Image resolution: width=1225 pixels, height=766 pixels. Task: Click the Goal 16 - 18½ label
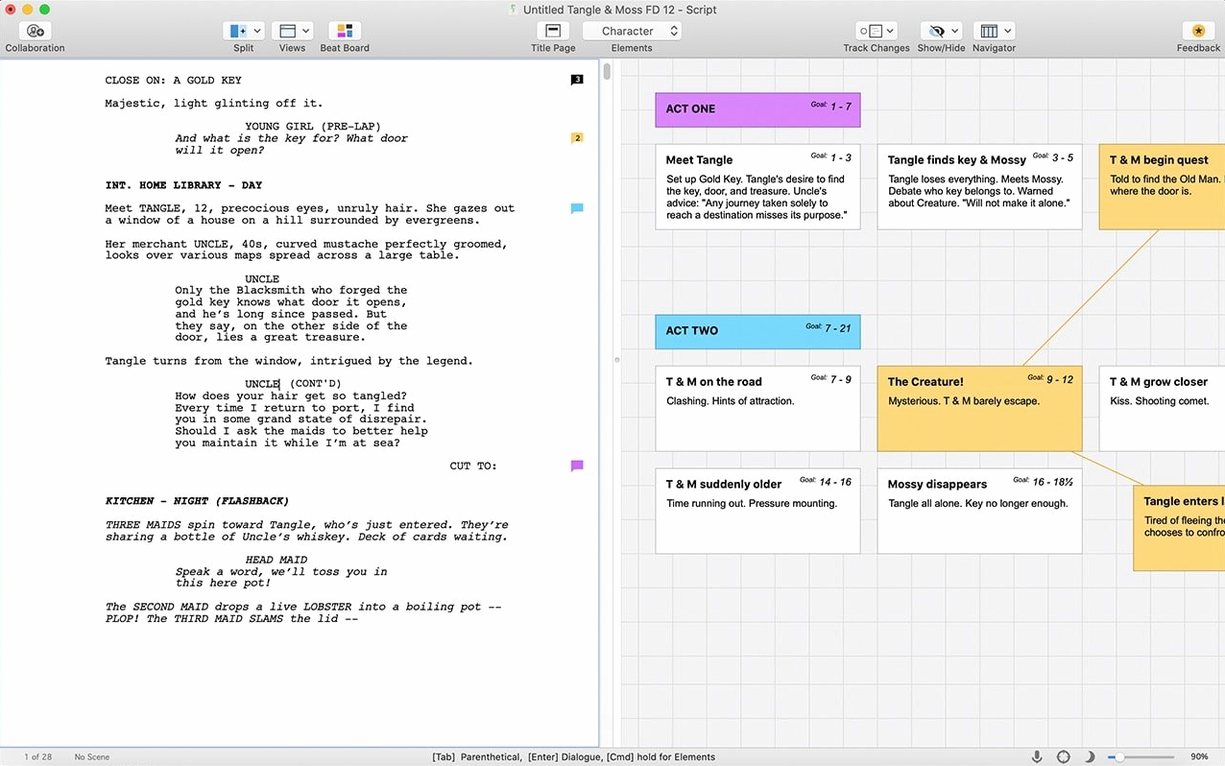pos(1043,481)
